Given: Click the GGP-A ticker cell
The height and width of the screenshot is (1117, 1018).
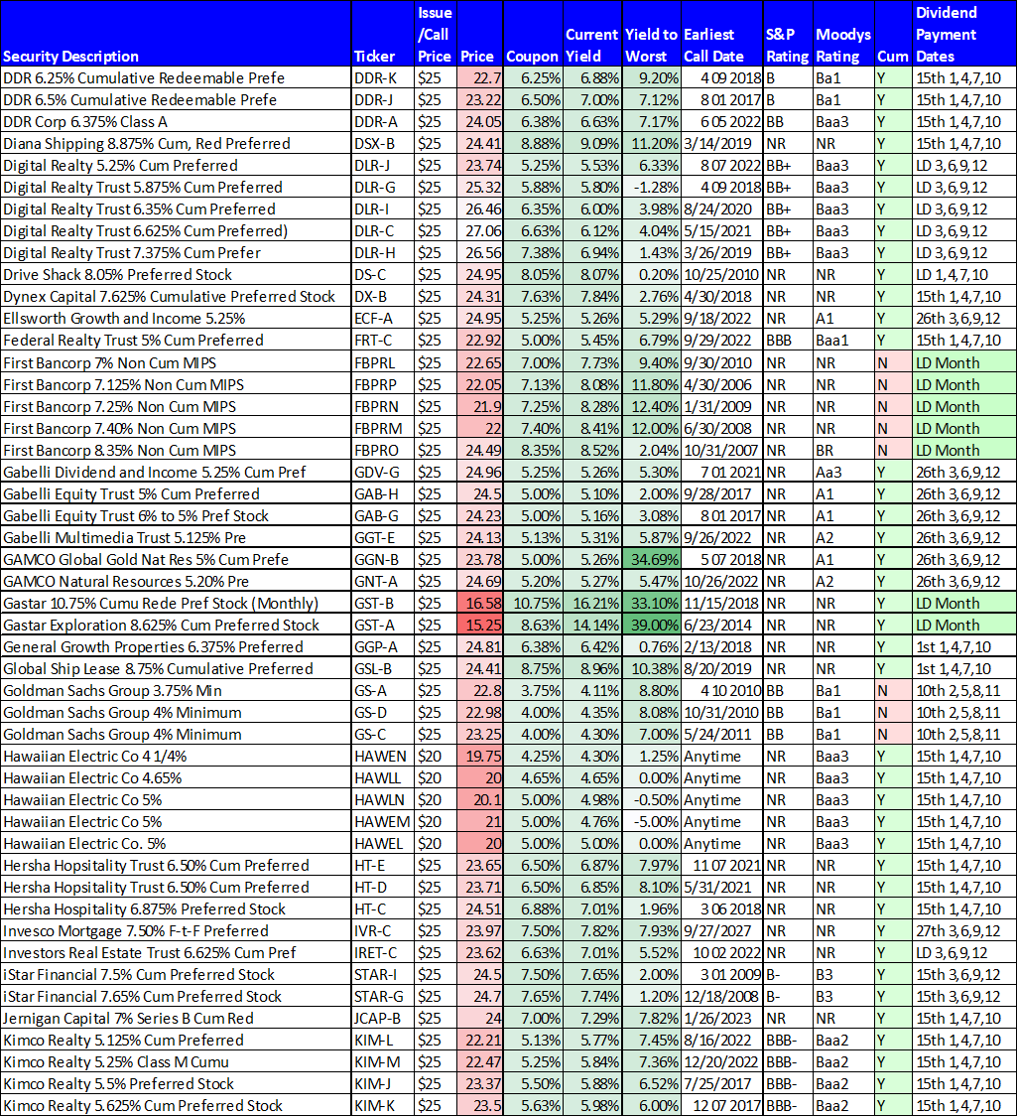Looking at the screenshot, I should click(x=383, y=647).
